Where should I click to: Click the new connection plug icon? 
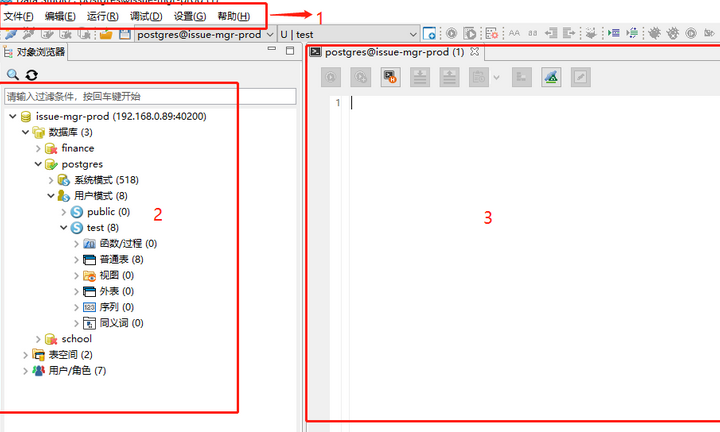(11, 34)
